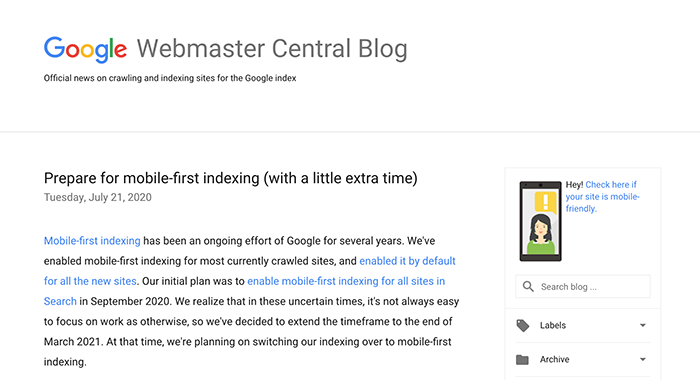Expand the Archive dropdown arrow
The image size is (700, 380).
643,359
